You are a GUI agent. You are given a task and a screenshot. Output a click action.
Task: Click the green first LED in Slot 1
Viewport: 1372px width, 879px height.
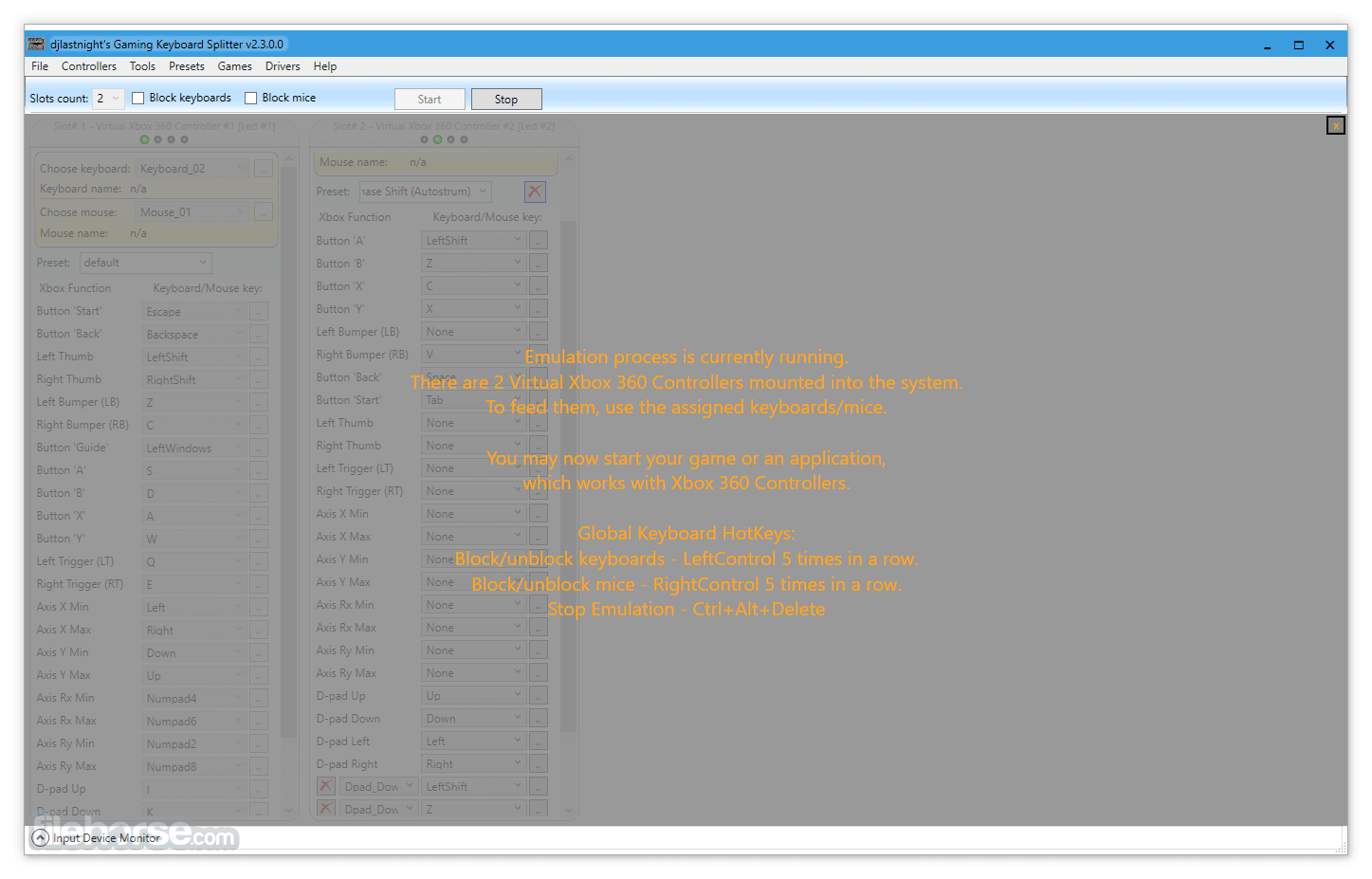144,139
